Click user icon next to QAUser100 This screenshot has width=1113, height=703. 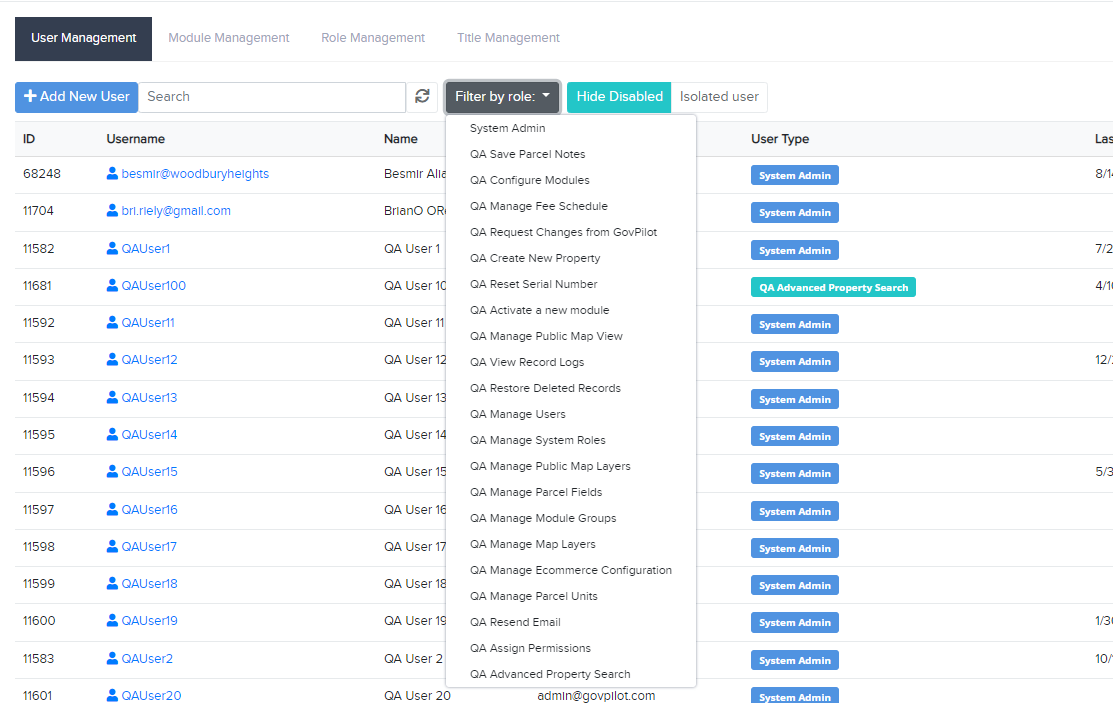(x=113, y=285)
